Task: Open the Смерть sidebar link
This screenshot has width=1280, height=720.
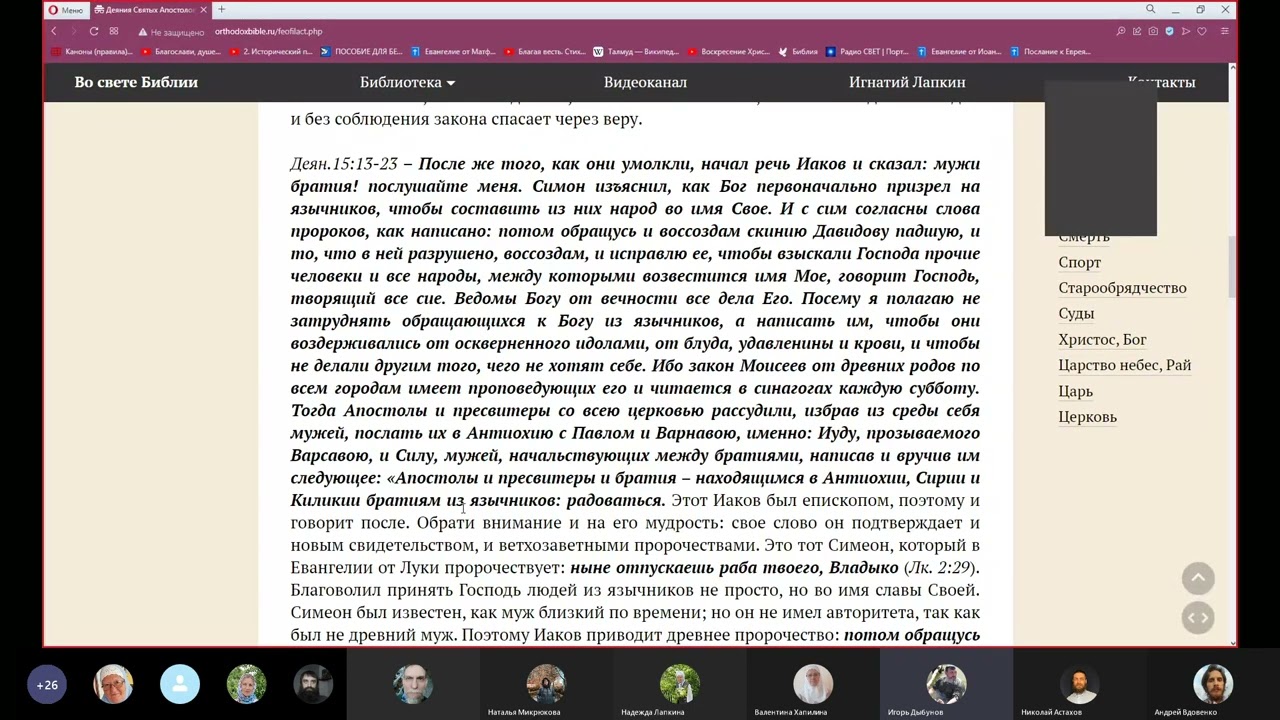Action: click(1084, 238)
